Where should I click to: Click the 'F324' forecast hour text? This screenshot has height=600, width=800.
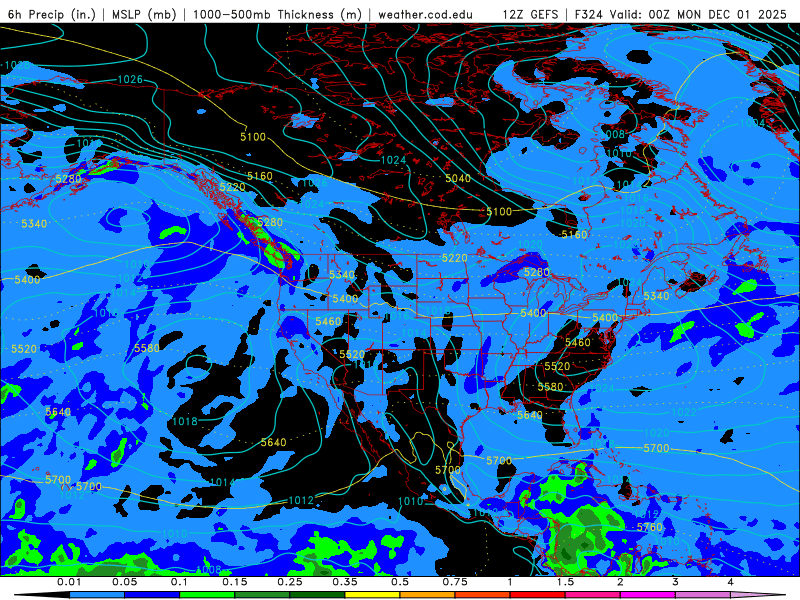(x=589, y=14)
